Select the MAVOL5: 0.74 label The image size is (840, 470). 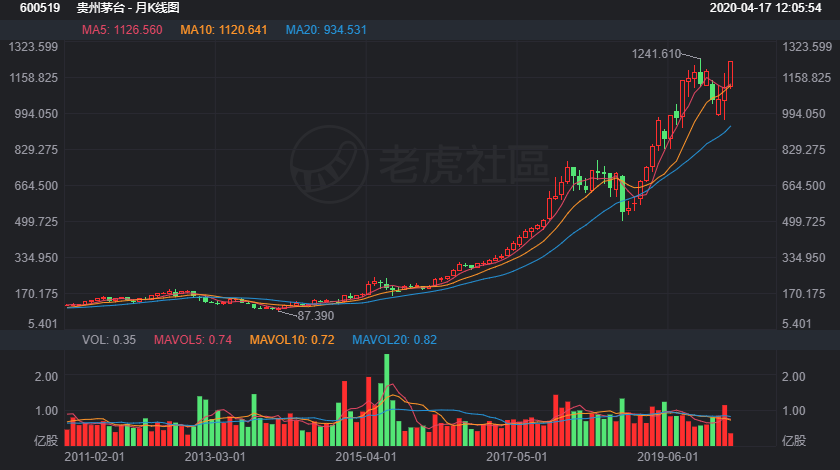[x=193, y=340]
